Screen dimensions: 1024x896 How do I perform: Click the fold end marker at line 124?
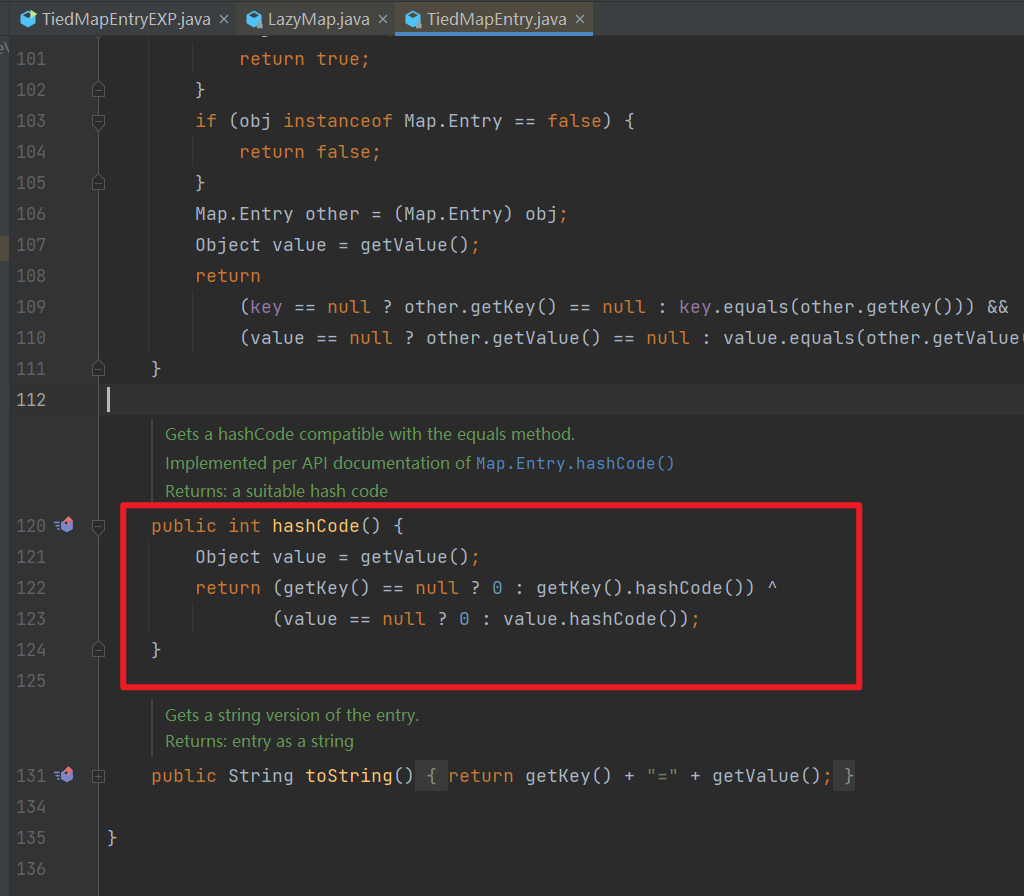click(x=97, y=649)
